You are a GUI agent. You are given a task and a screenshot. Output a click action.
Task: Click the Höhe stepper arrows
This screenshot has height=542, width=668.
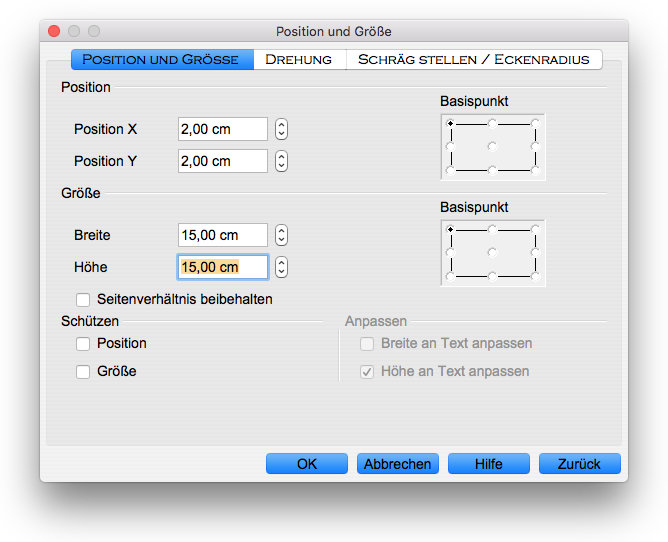282,267
